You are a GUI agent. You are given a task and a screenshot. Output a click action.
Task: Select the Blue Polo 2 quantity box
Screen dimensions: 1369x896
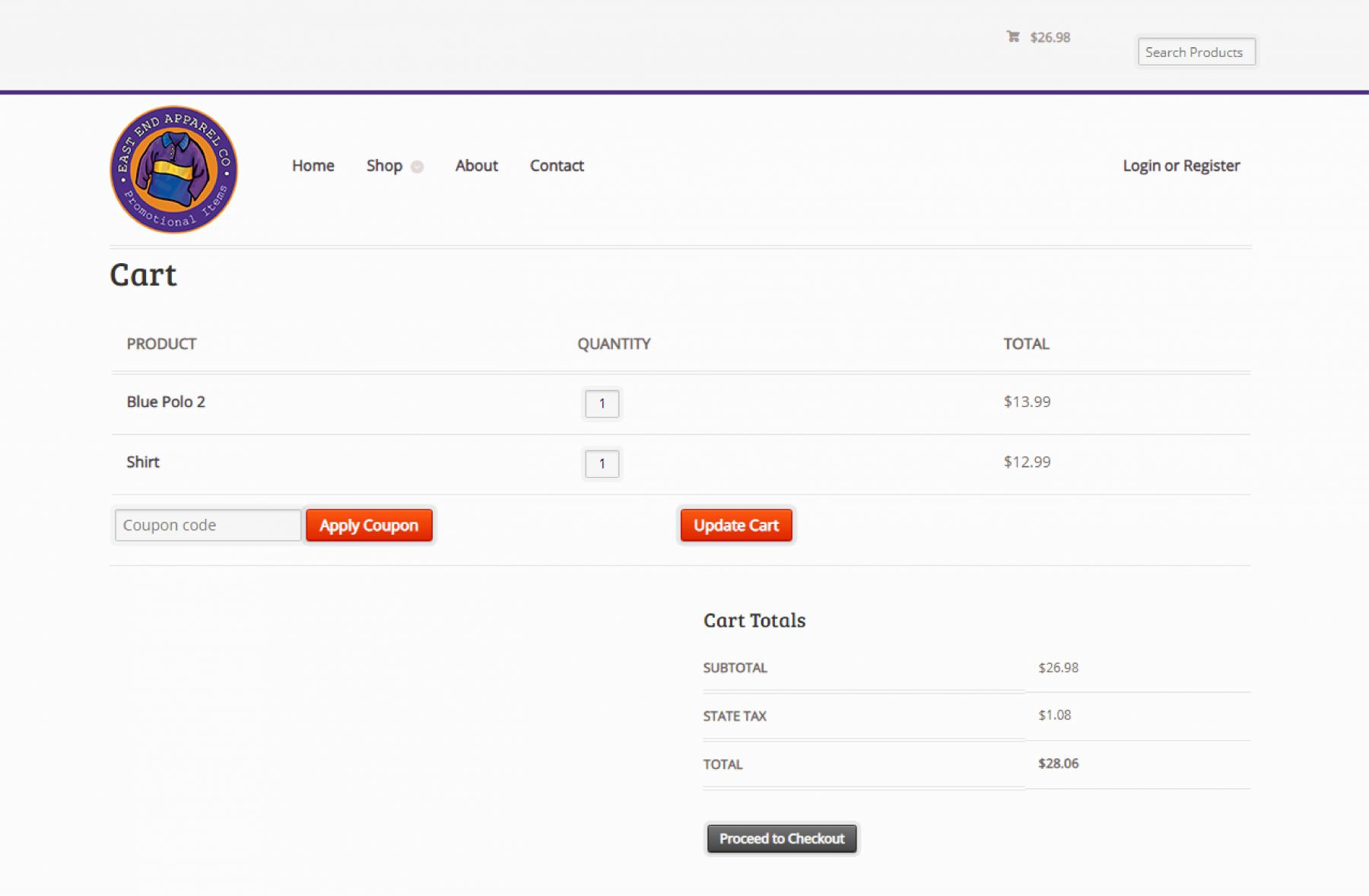pyautogui.click(x=602, y=403)
